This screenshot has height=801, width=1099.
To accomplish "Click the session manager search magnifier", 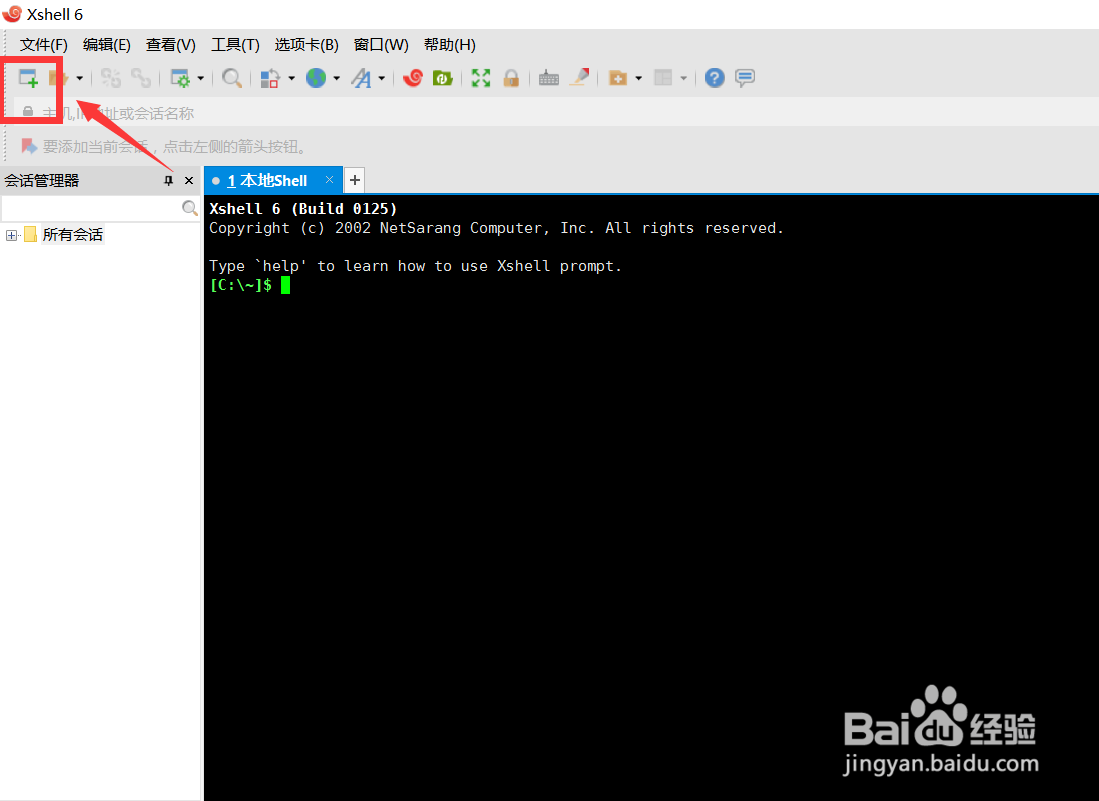I will [189, 208].
